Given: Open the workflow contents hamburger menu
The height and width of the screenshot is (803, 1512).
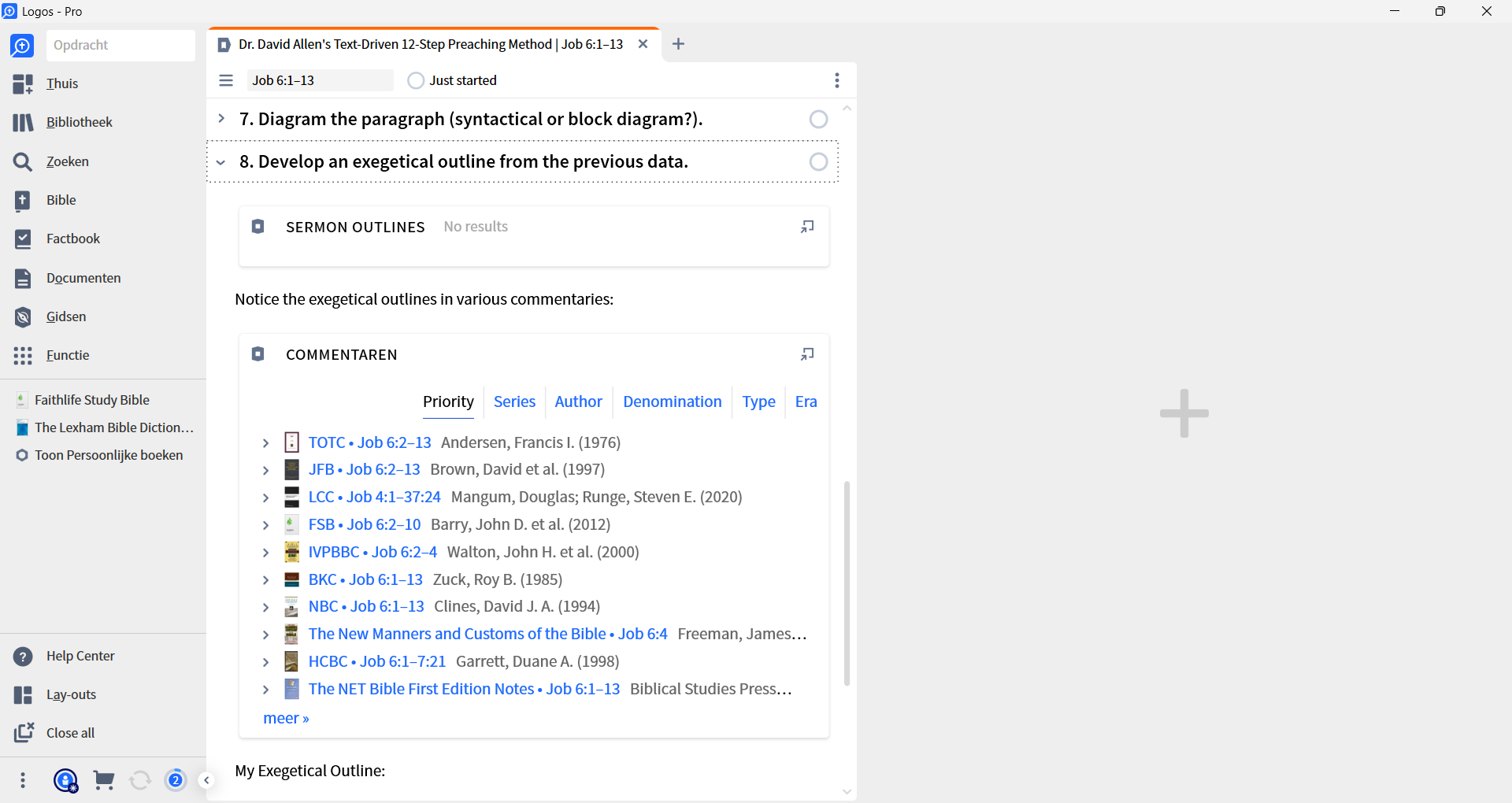Looking at the screenshot, I should (226, 80).
